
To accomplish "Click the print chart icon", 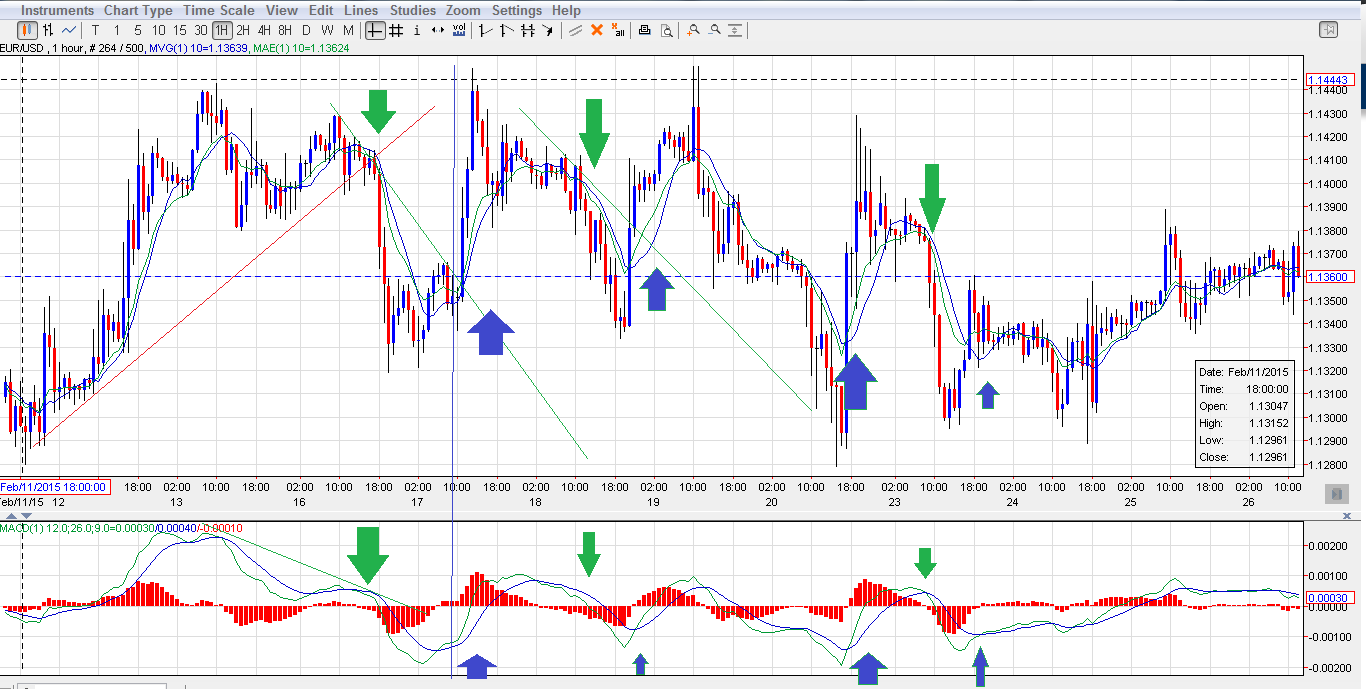I will [645, 30].
